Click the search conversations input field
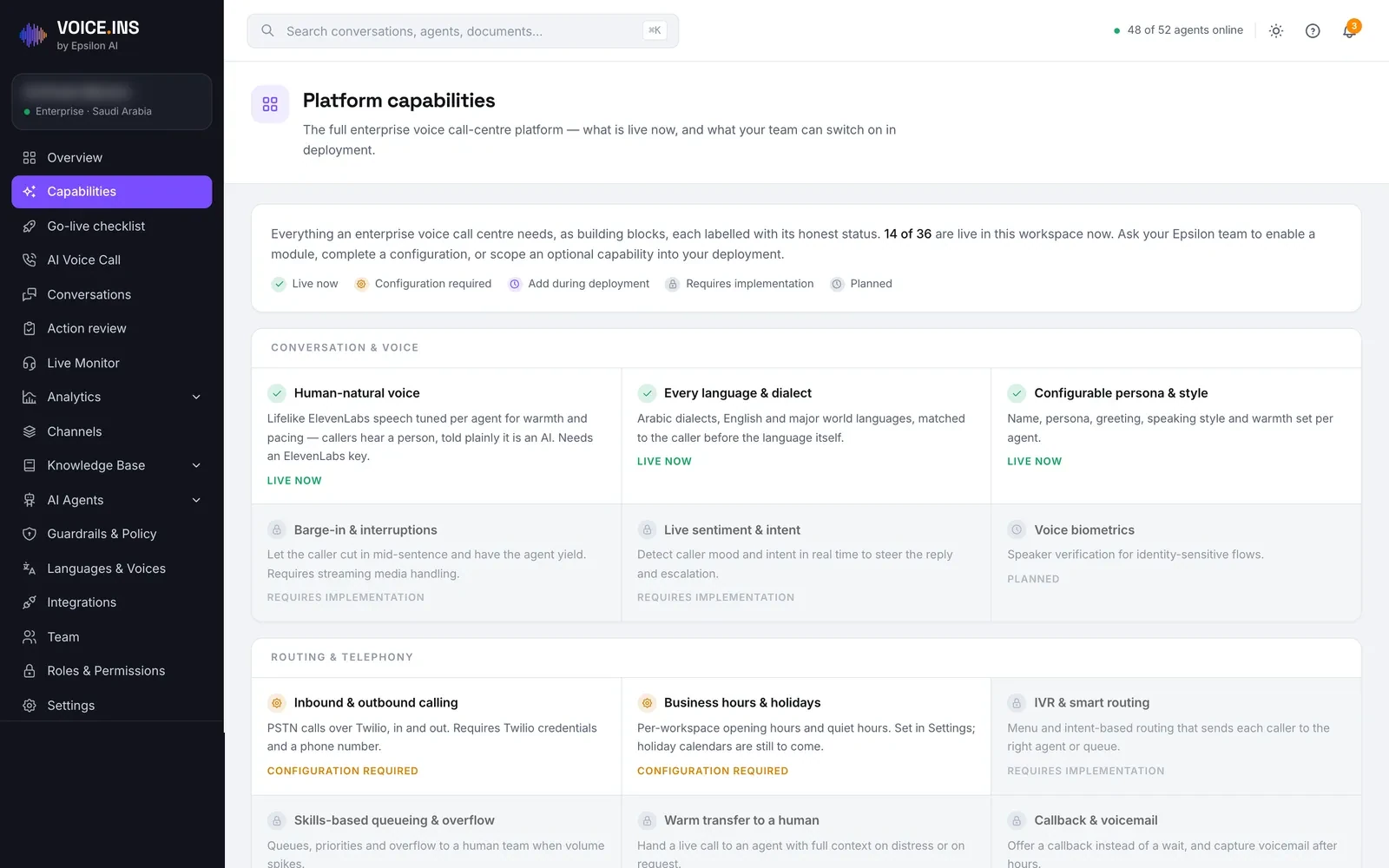 pyautogui.click(x=463, y=31)
